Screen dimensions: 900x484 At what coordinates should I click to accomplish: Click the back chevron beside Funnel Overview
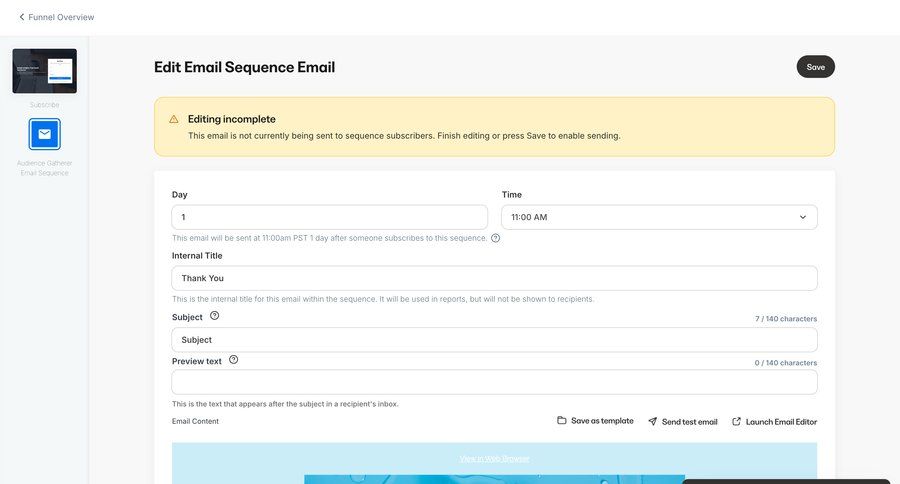pos(22,17)
